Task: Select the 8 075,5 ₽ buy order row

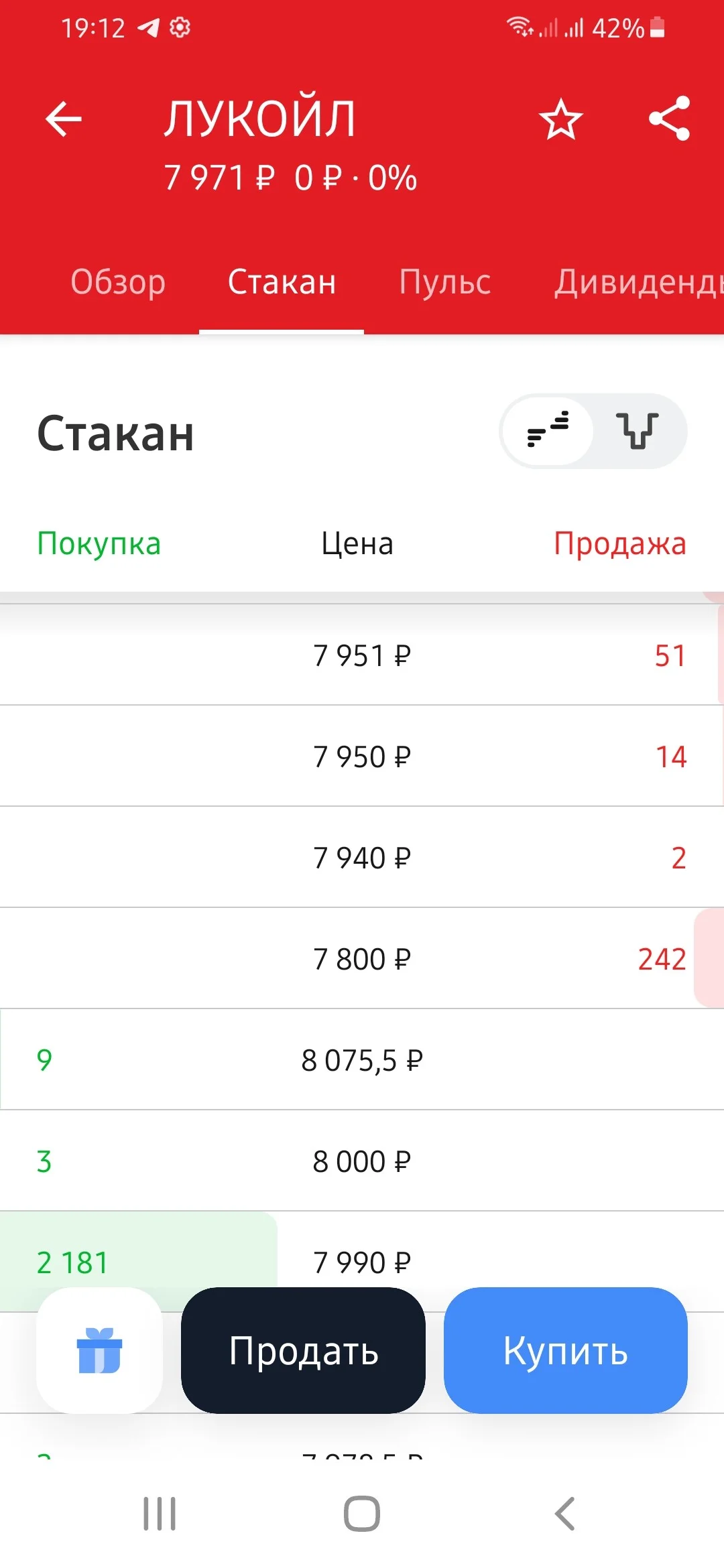Action: [362, 1059]
